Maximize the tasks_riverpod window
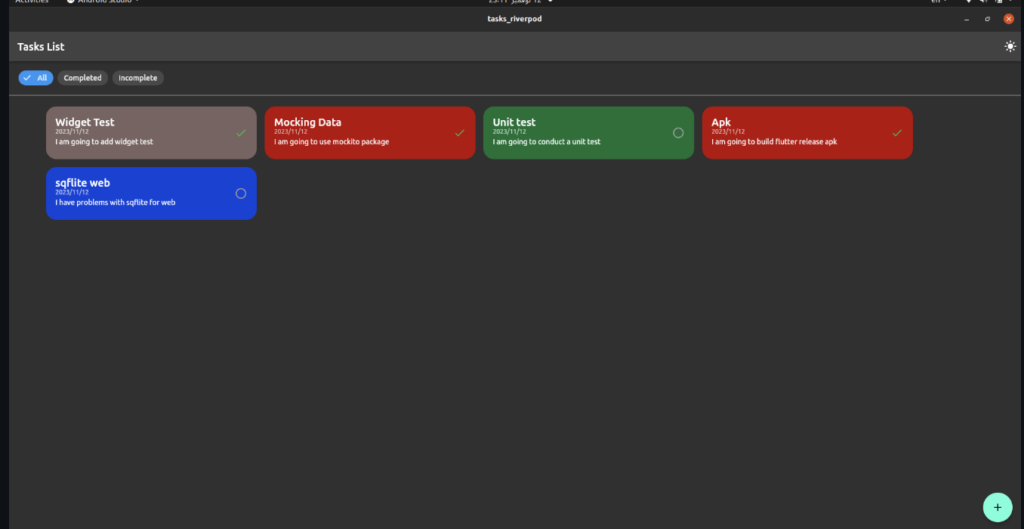Screen dimensions: 1024x529 987,19
